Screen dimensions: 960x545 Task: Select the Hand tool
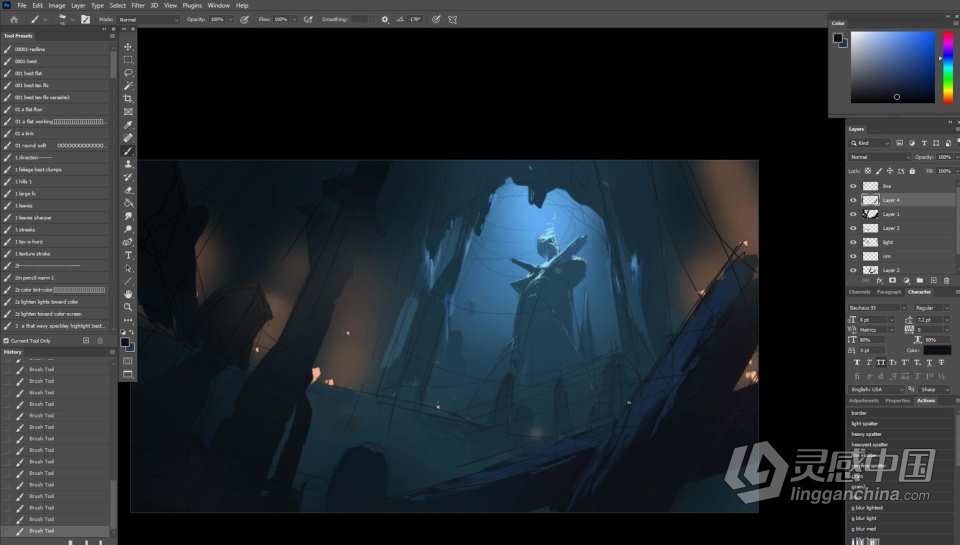point(128,294)
